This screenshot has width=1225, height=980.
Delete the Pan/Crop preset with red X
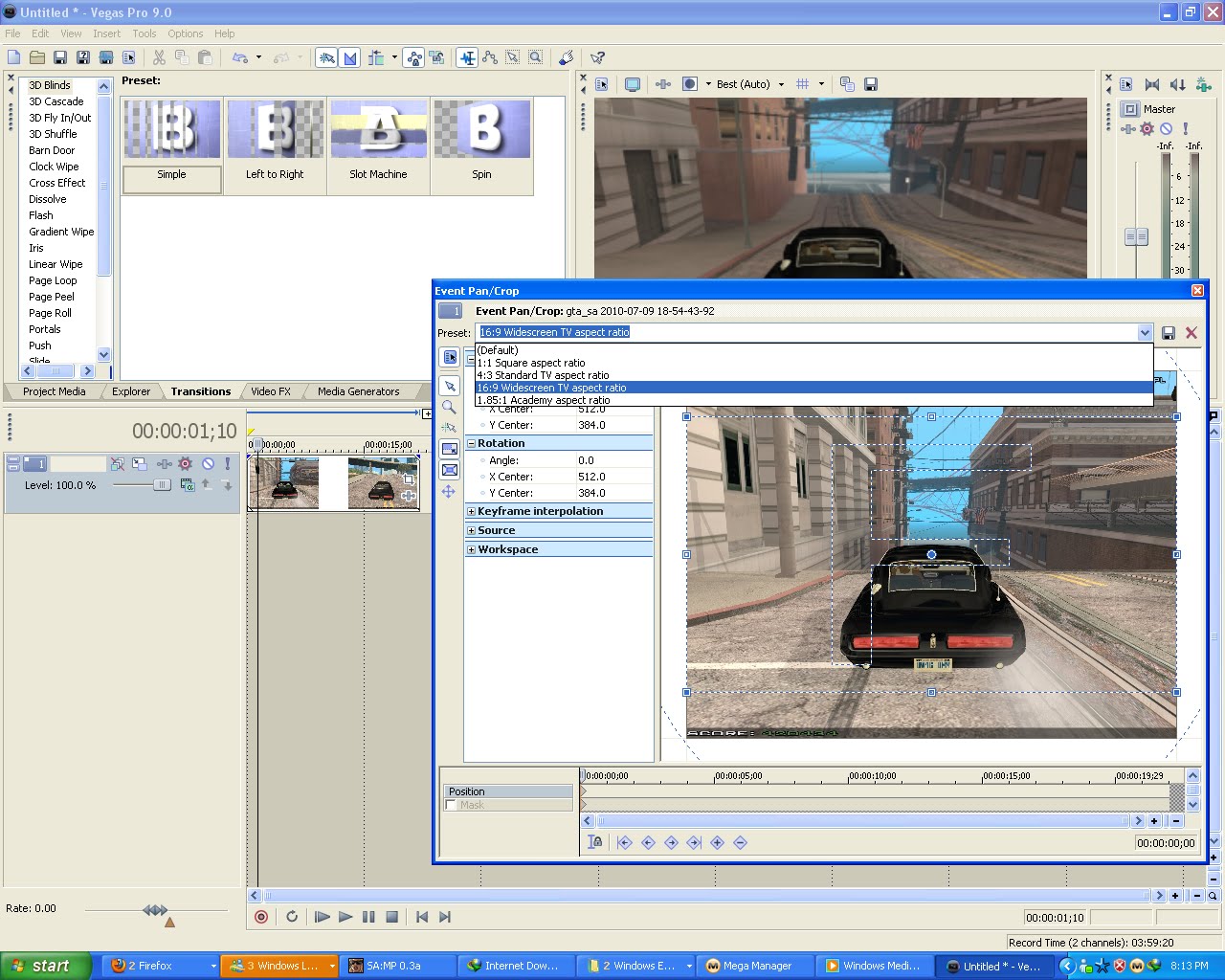(1192, 332)
